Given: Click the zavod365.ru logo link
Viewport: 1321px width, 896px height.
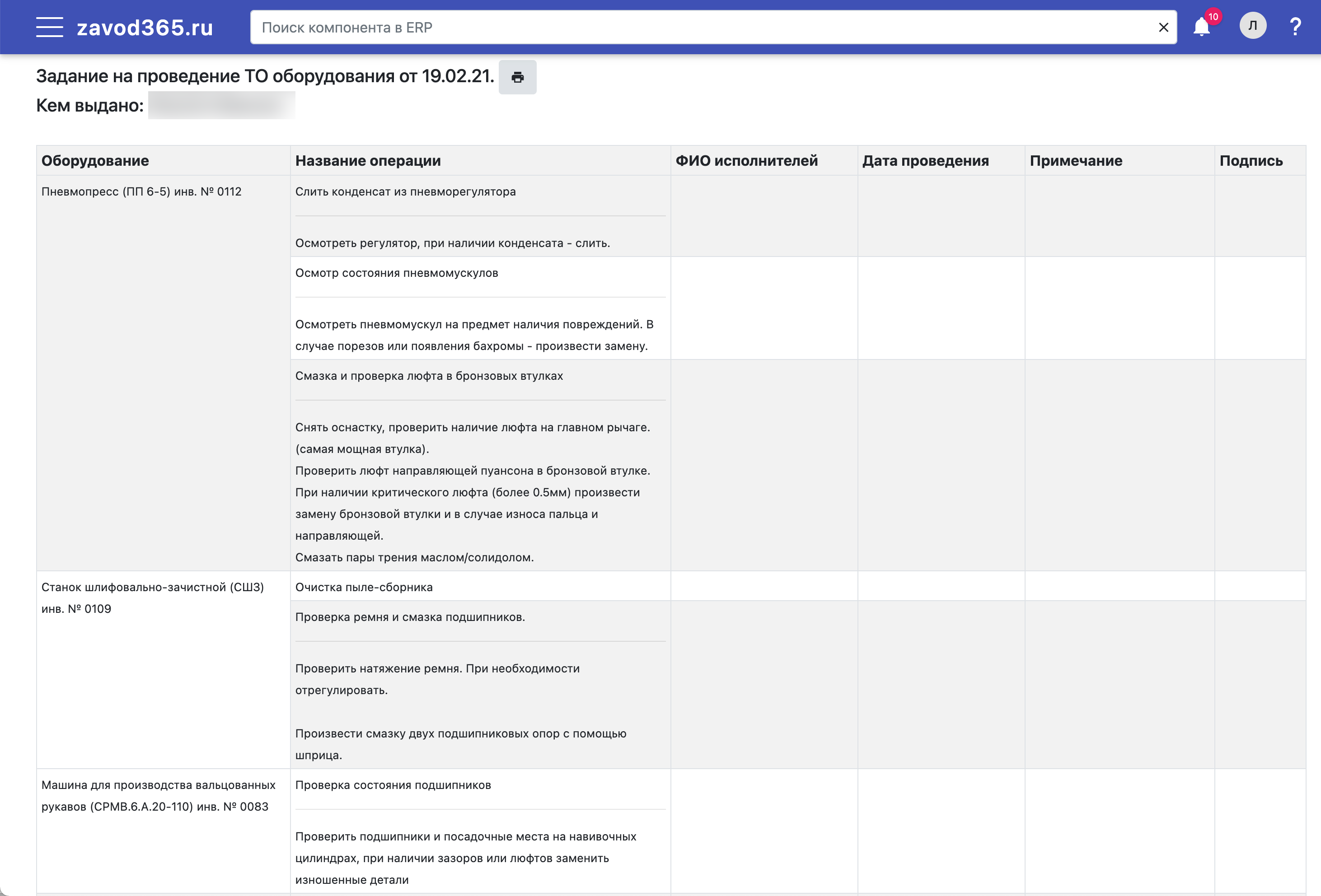Looking at the screenshot, I should pos(145,27).
